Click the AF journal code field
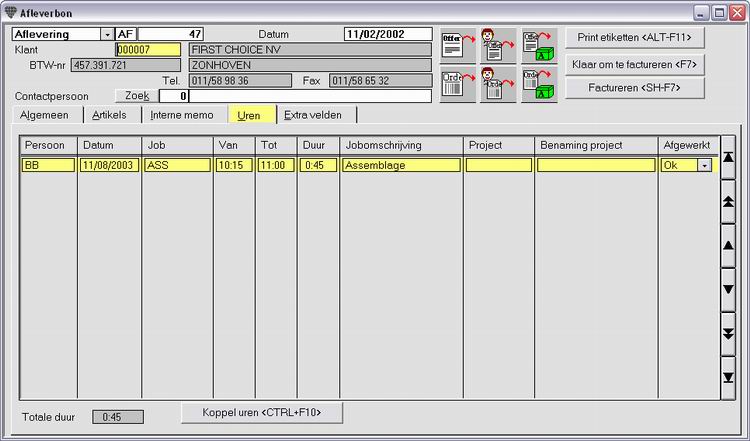The image size is (750, 441). [x=126, y=34]
